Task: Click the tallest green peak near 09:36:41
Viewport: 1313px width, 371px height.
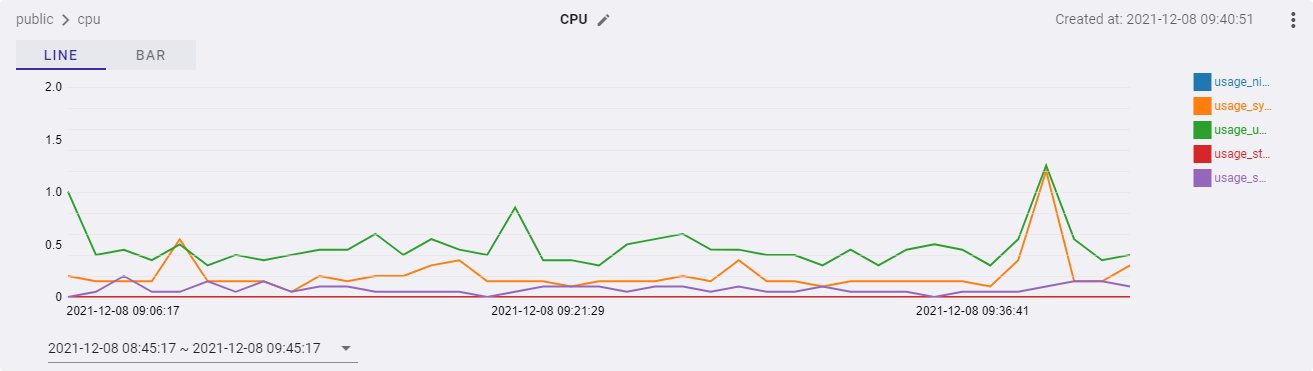Action: pyautogui.click(x=1046, y=165)
